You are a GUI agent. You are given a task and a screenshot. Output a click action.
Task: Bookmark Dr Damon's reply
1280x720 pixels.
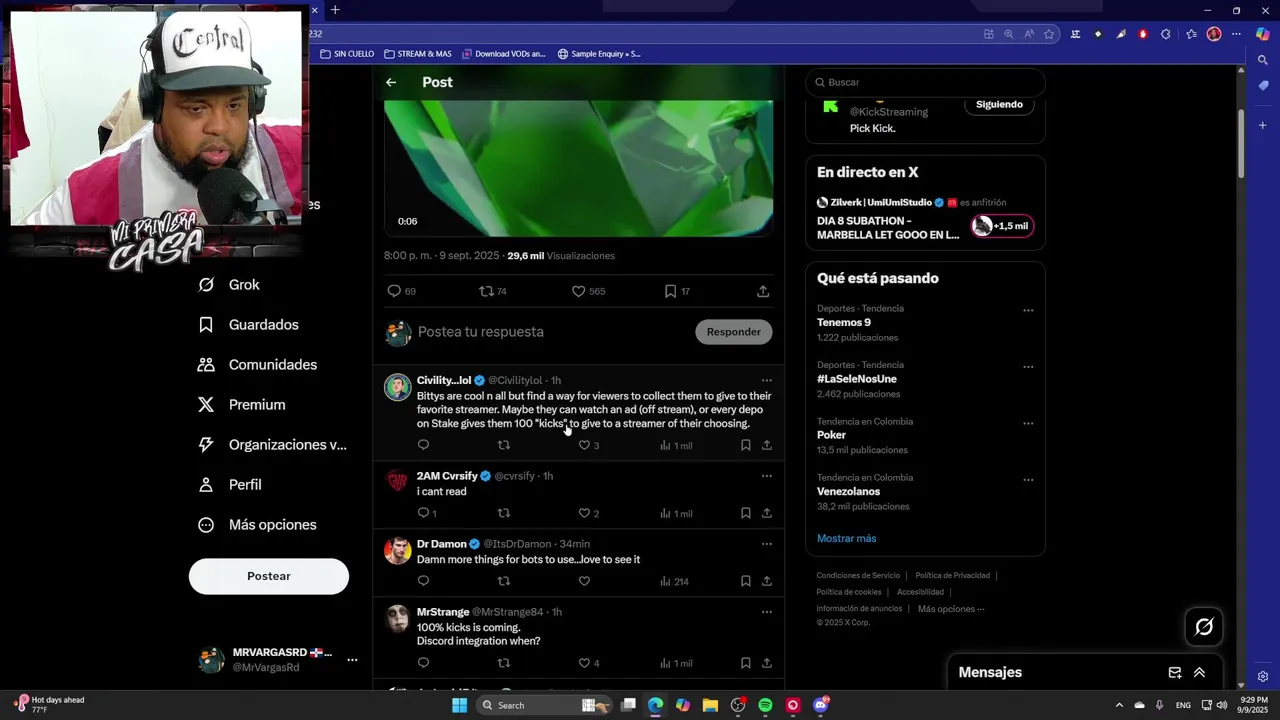(746, 581)
